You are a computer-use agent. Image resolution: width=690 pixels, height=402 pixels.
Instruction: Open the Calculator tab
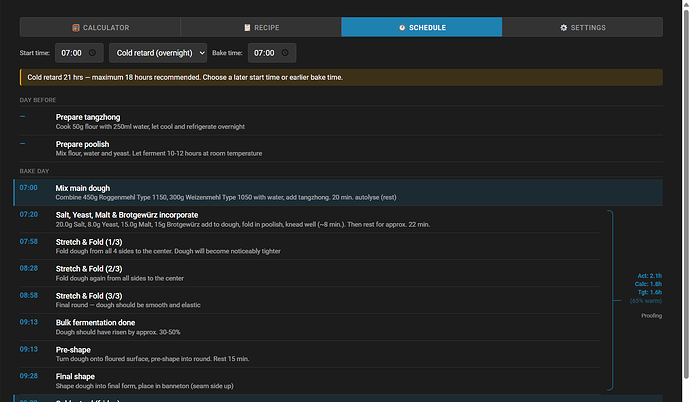[x=100, y=28]
